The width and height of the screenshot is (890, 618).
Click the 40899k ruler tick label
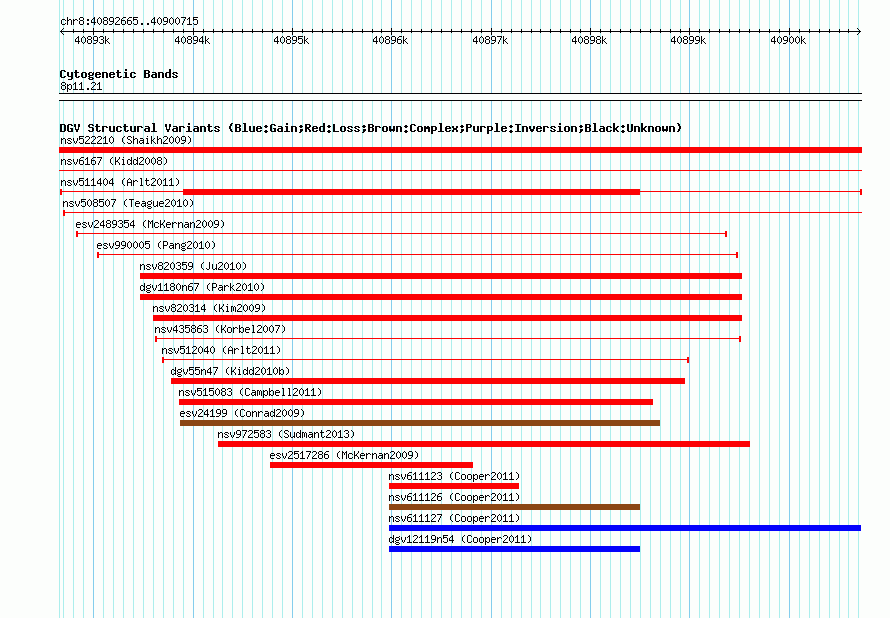tap(688, 40)
